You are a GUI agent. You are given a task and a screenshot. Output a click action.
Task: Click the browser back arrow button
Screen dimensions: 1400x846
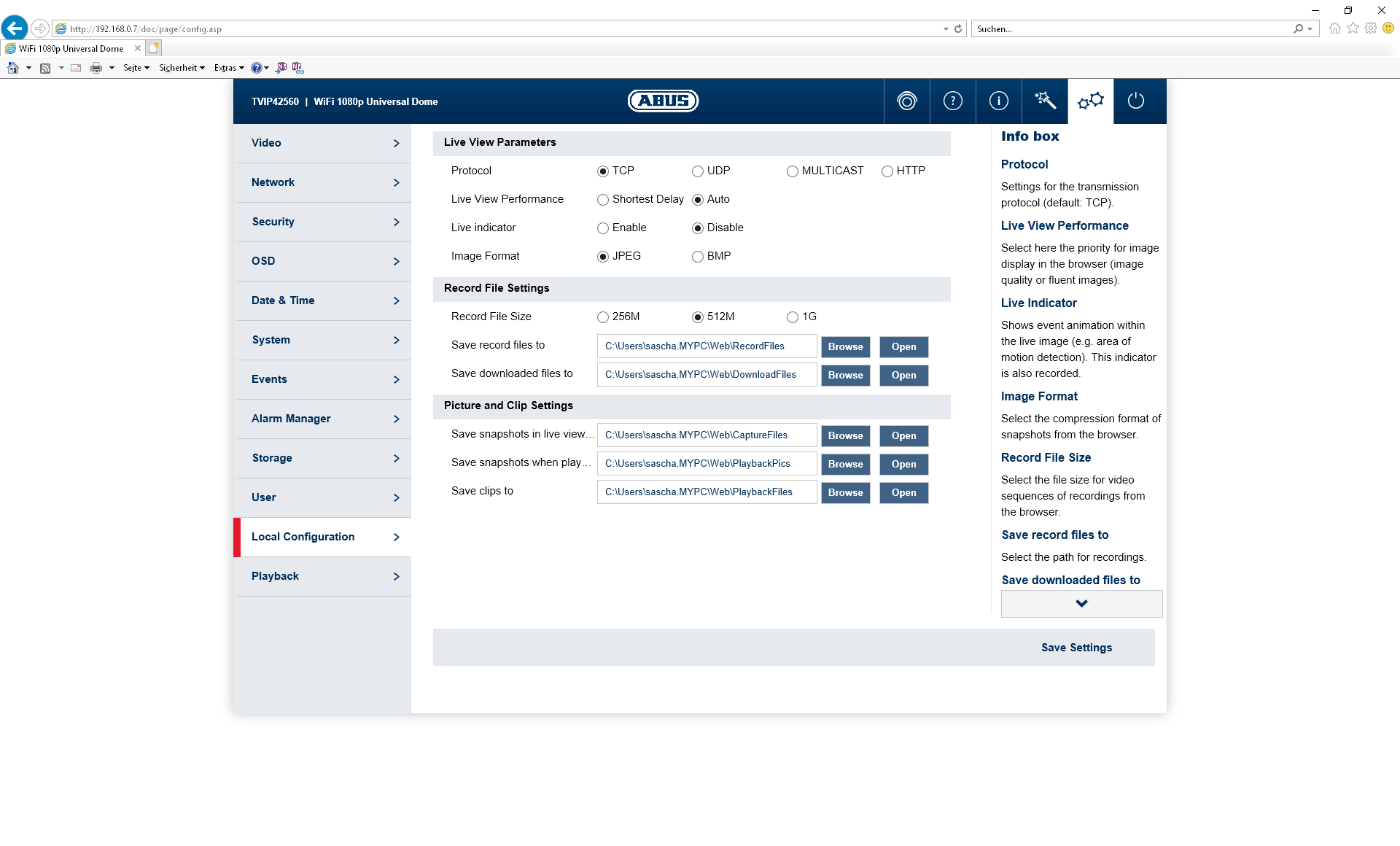[15, 28]
